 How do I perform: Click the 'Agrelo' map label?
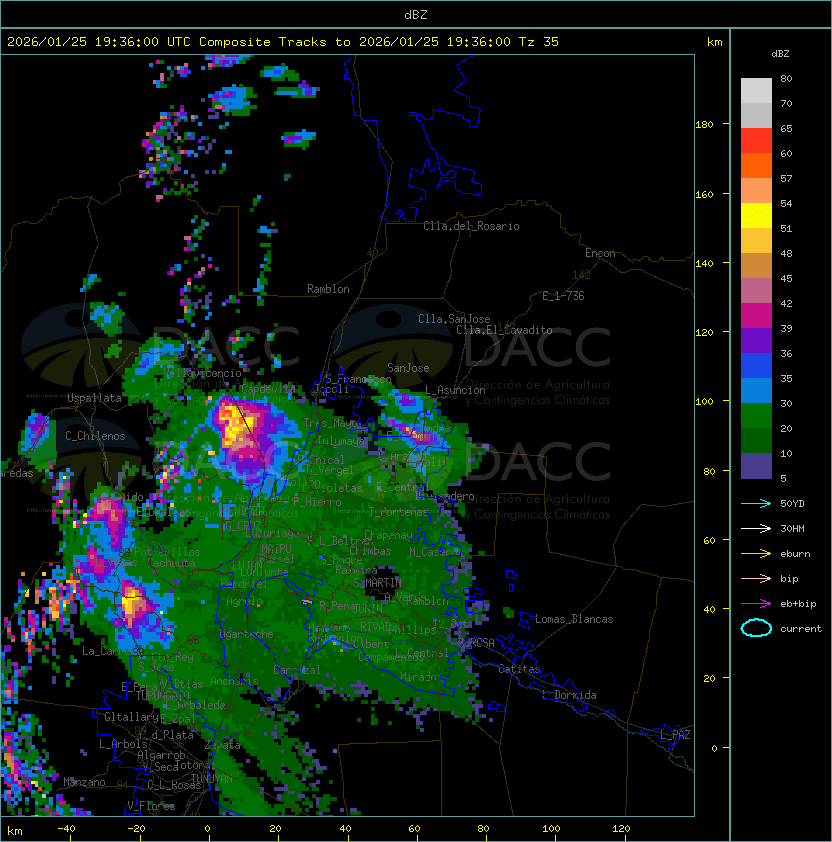244,601
